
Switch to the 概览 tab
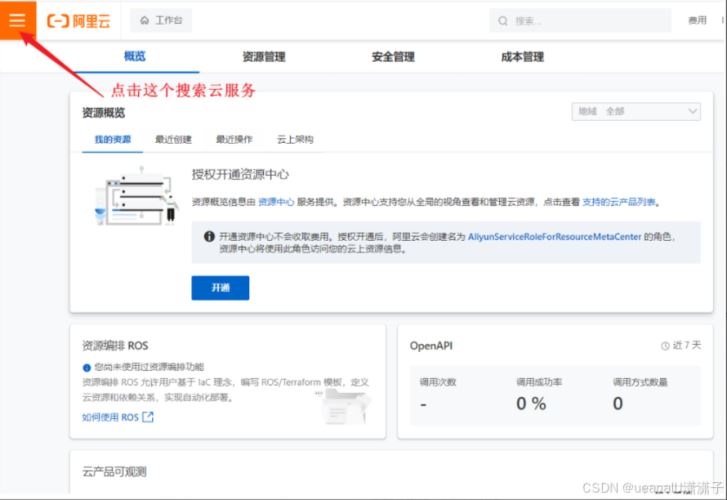[135, 56]
